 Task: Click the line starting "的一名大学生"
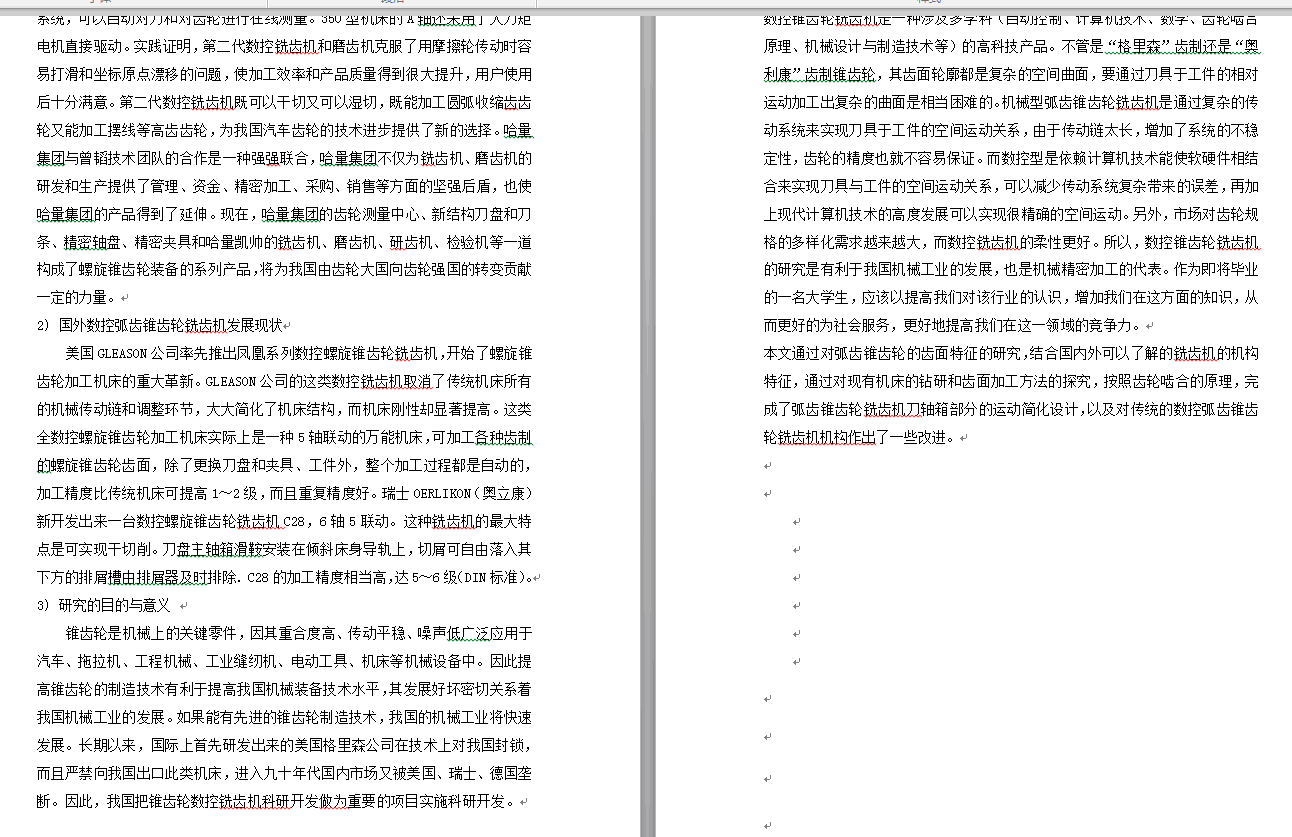[x=1011, y=297]
